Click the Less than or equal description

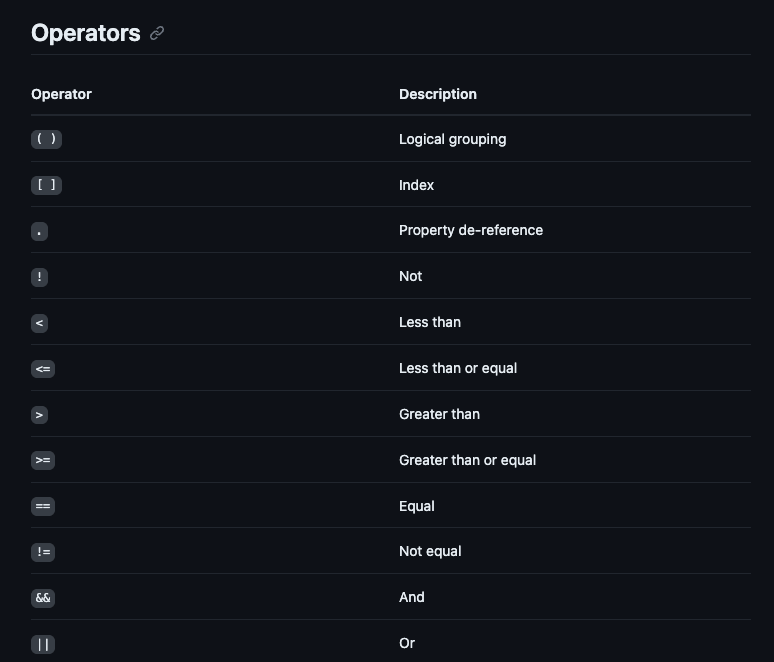pos(457,368)
